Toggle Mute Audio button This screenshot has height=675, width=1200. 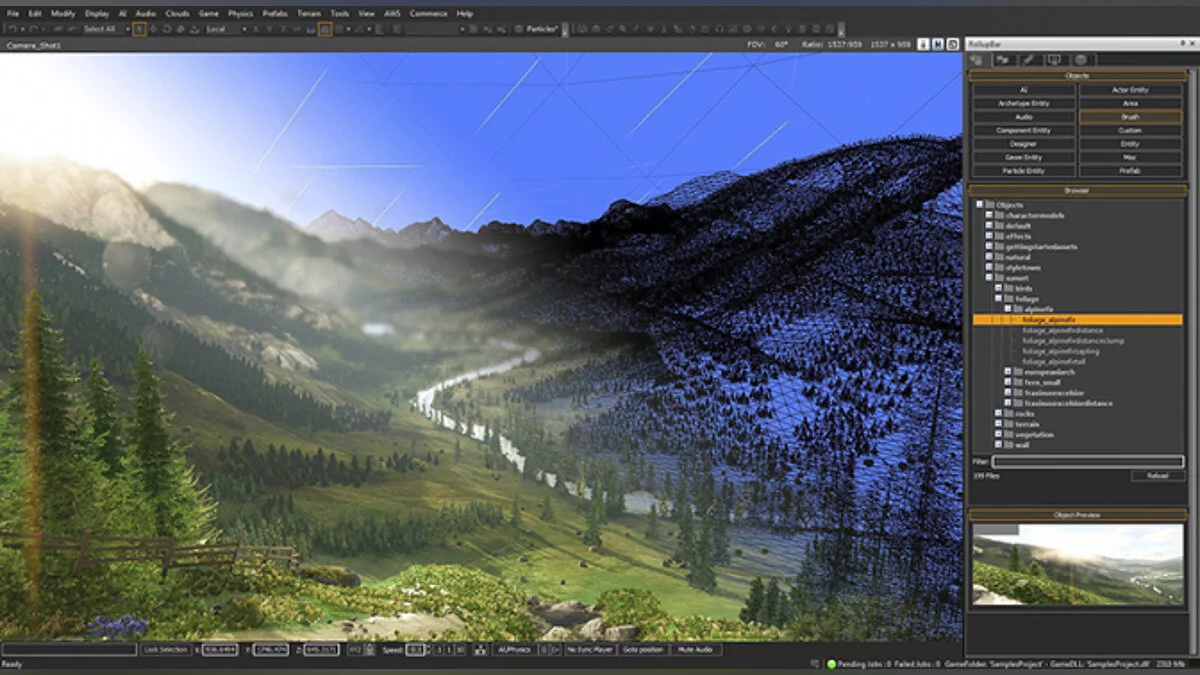coord(694,650)
